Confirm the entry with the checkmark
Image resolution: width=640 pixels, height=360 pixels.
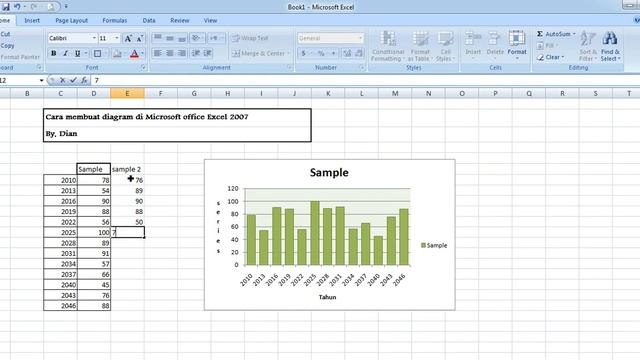[73, 80]
